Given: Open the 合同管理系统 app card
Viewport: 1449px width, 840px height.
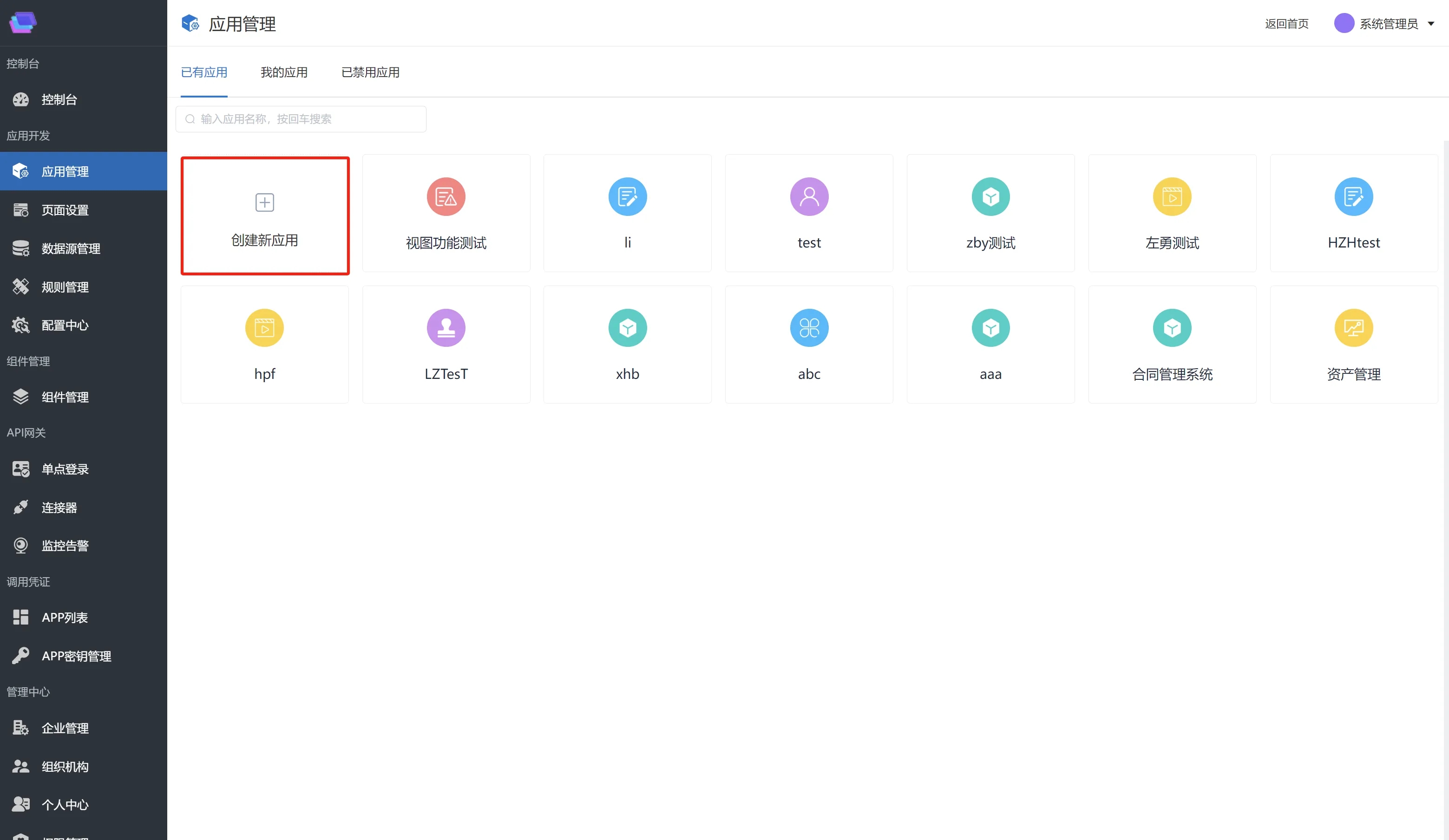Looking at the screenshot, I should pos(1172,345).
